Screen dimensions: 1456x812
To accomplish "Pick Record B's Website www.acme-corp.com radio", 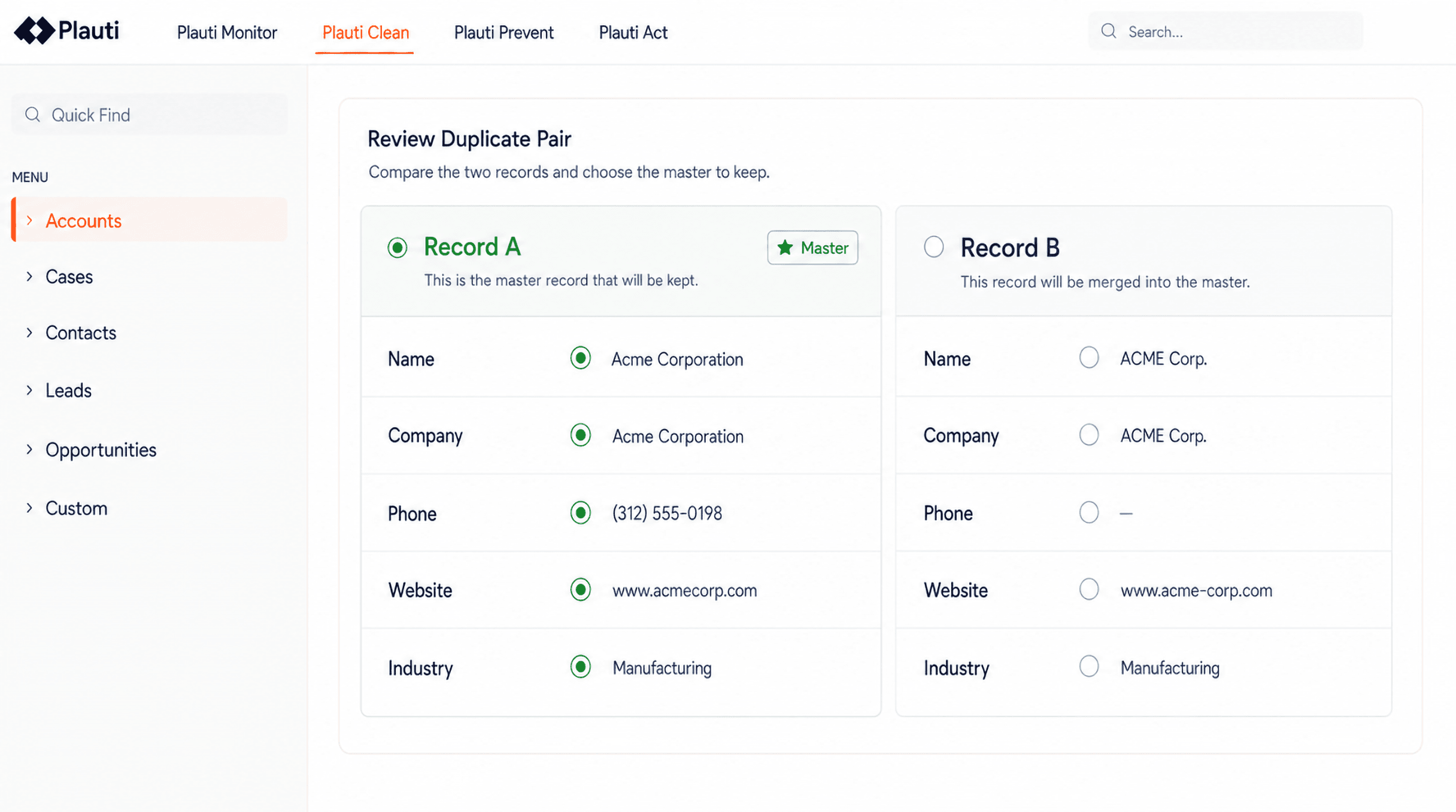I will (1088, 589).
